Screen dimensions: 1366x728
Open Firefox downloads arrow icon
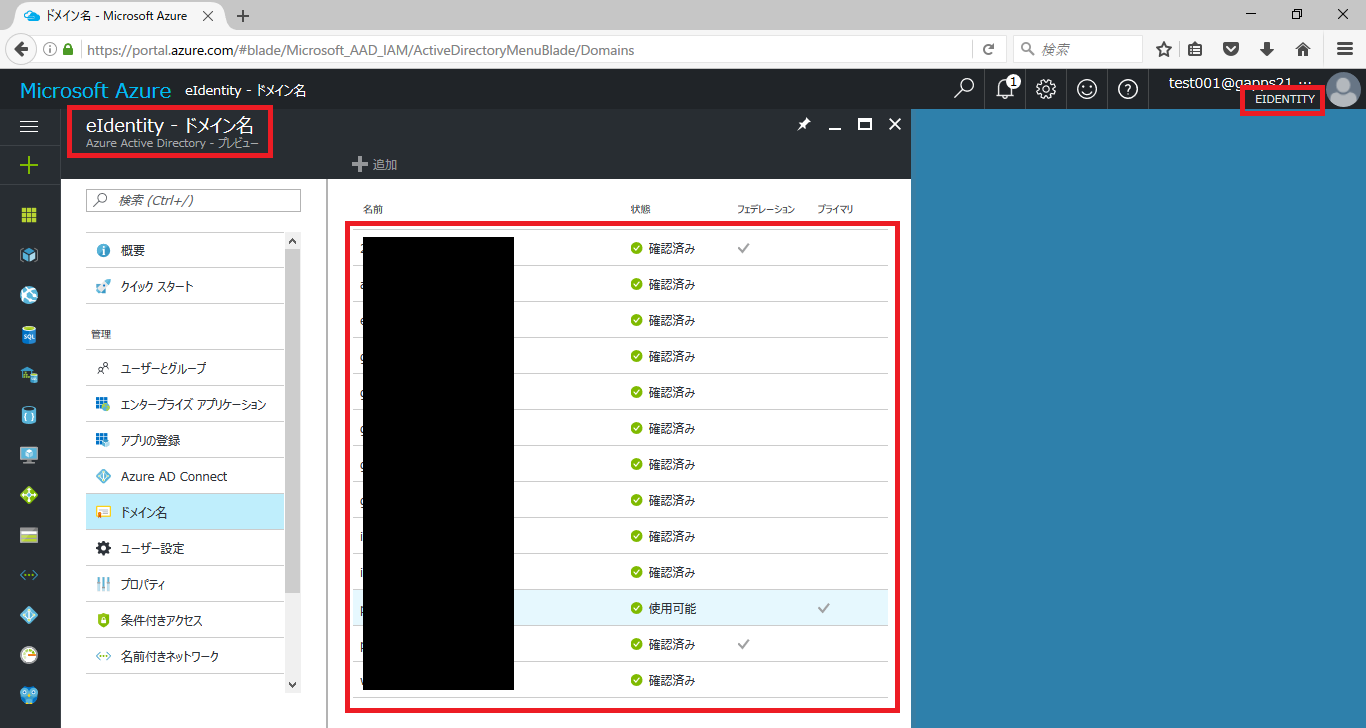[1267, 49]
